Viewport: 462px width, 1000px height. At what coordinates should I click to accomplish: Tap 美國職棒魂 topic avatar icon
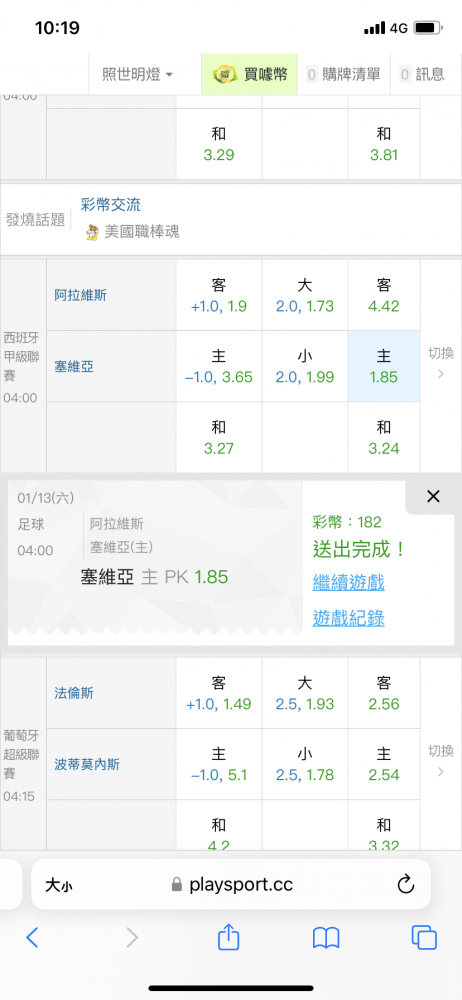click(x=93, y=232)
